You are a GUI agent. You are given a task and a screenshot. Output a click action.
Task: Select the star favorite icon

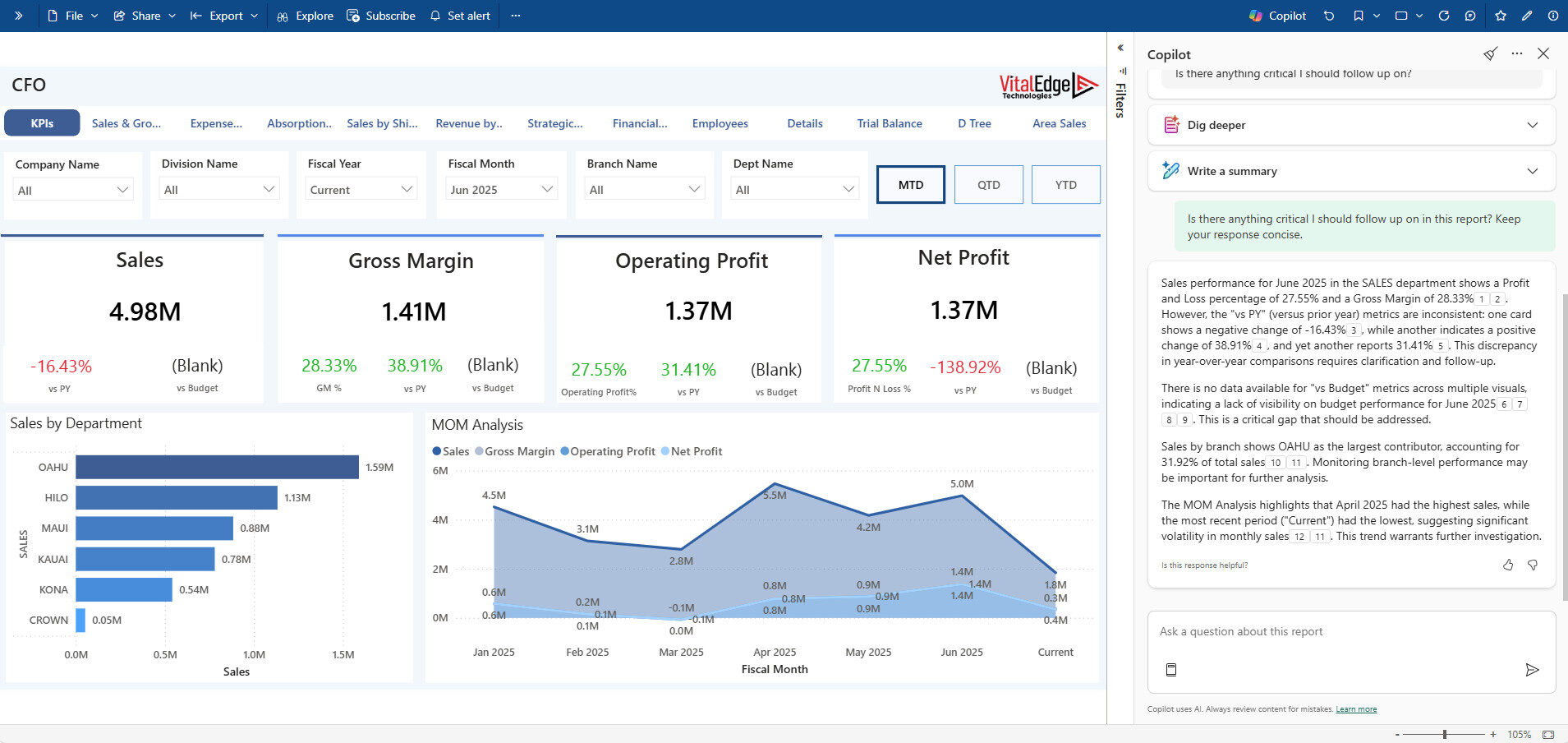coord(1500,15)
